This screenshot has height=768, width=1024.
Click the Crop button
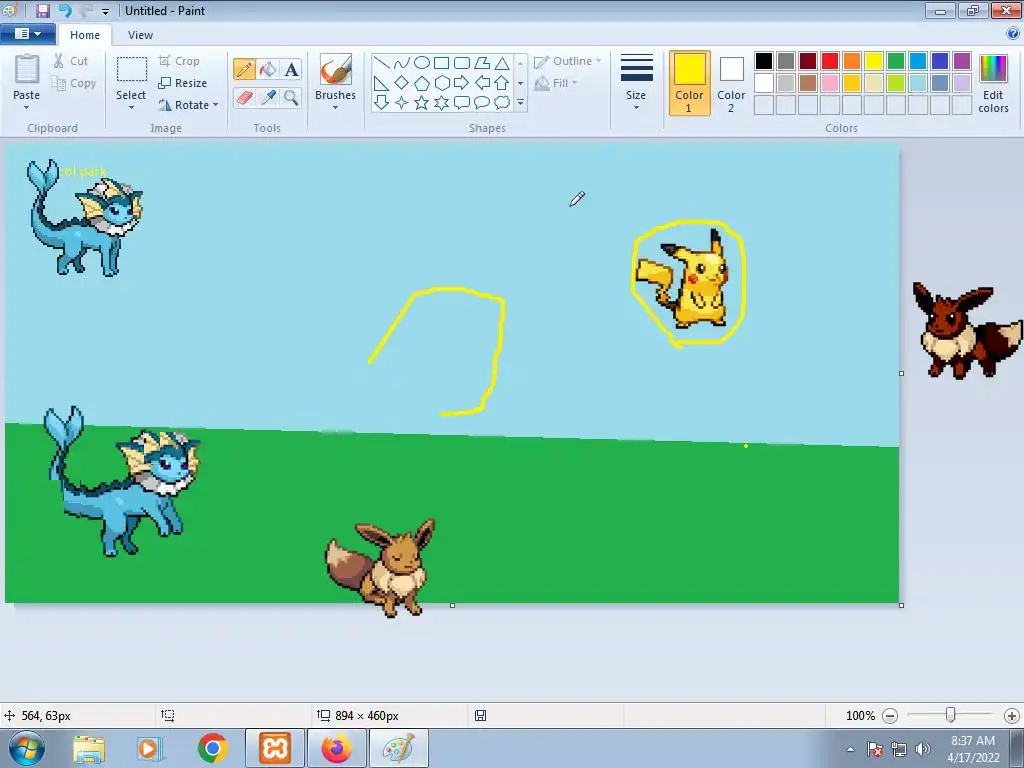(179, 61)
